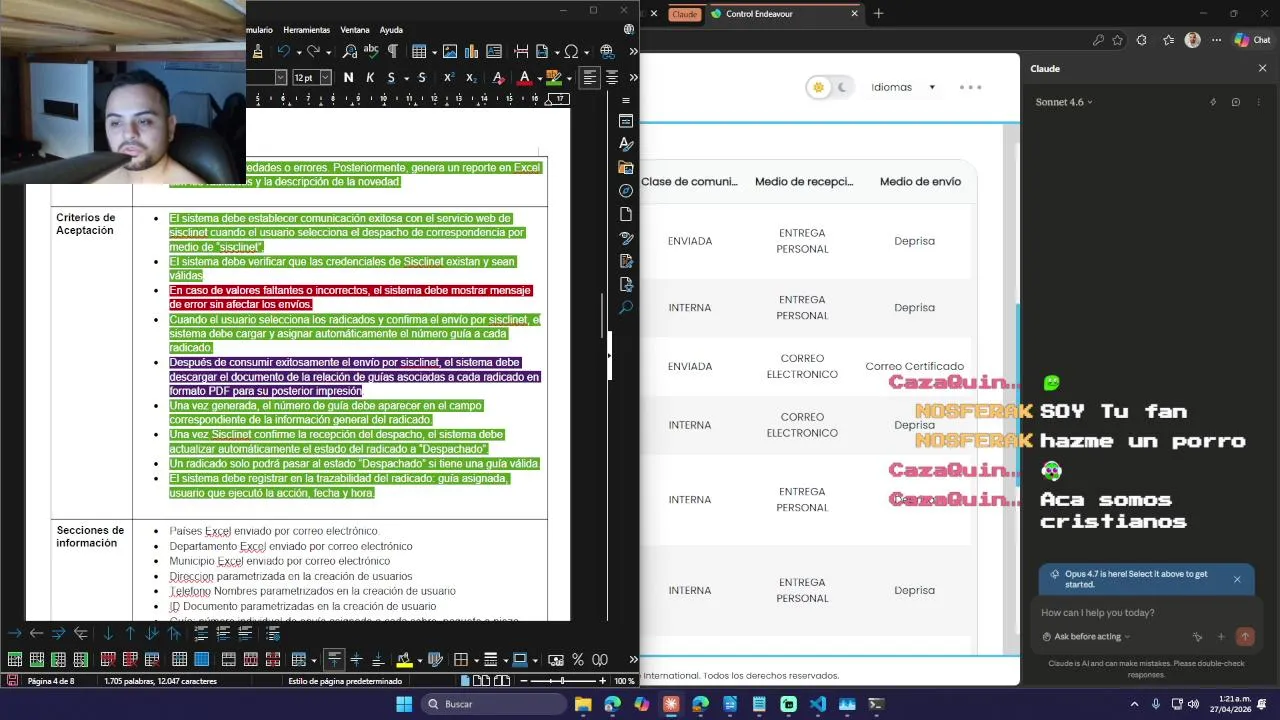This screenshot has height=720, width=1280.
Task: Click the Redo arrow in Writer toolbar
Action: tap(313, 52)
